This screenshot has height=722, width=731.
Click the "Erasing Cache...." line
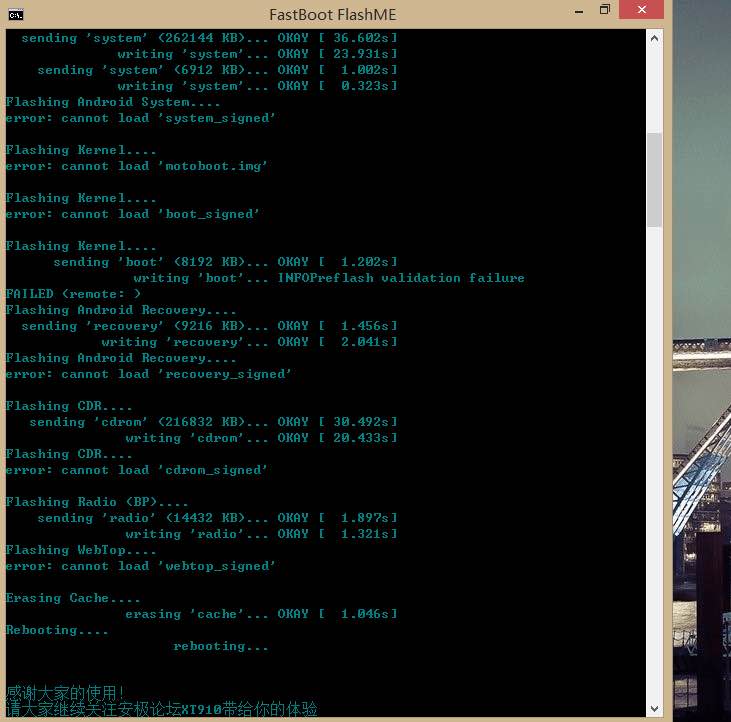click(73, 598)
